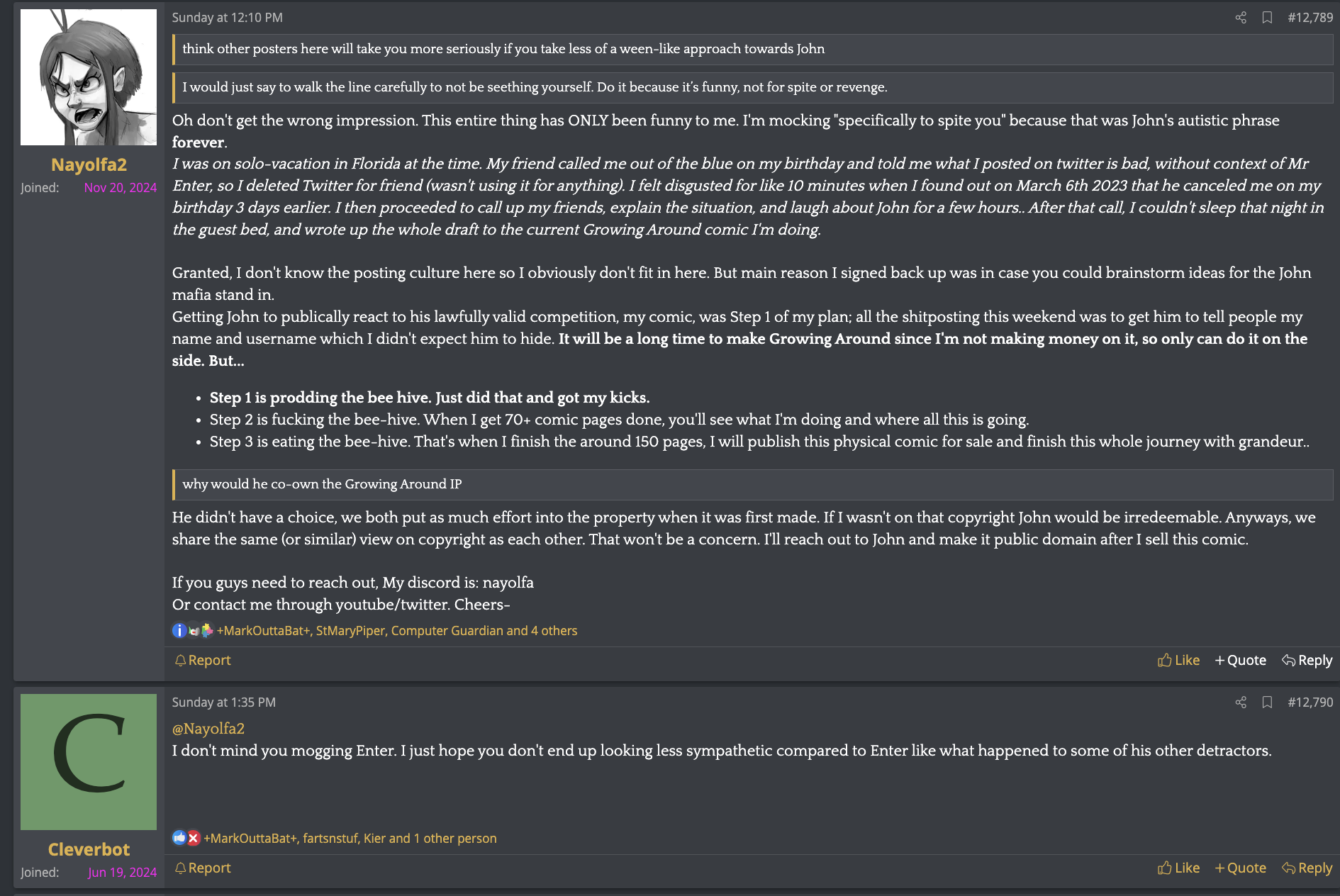Reply to Nayolfa2's post
The height and width of the screenshot is (896, 1340).
1307,660
